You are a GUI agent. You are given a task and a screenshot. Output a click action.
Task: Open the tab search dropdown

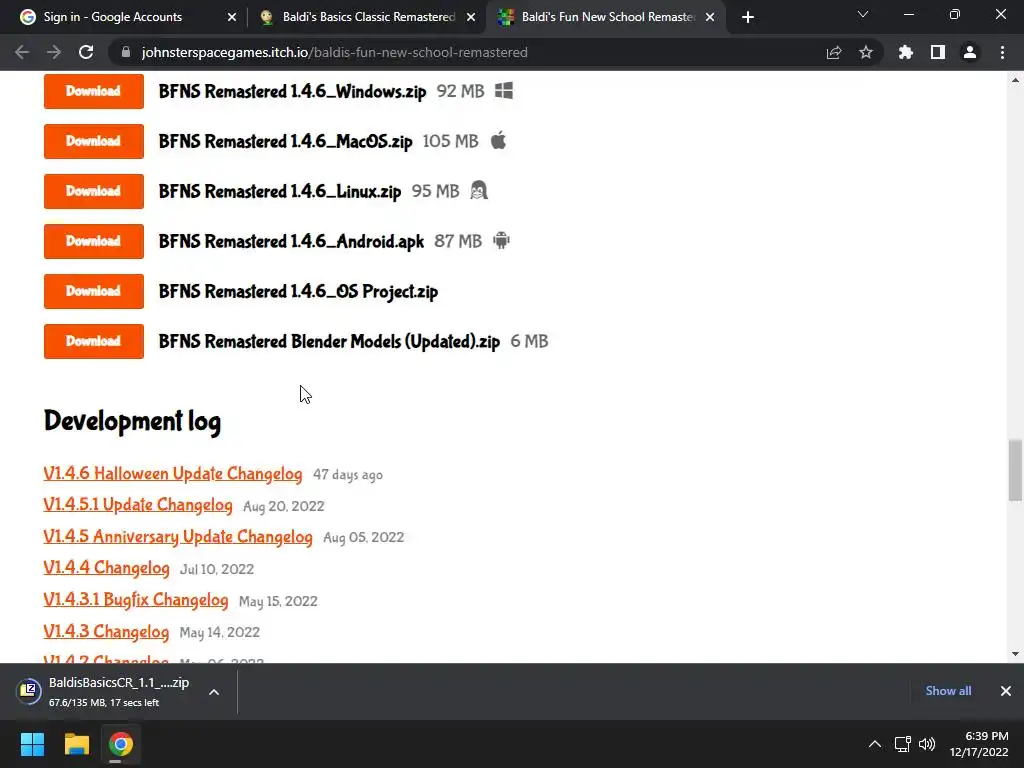pos(863,14)
